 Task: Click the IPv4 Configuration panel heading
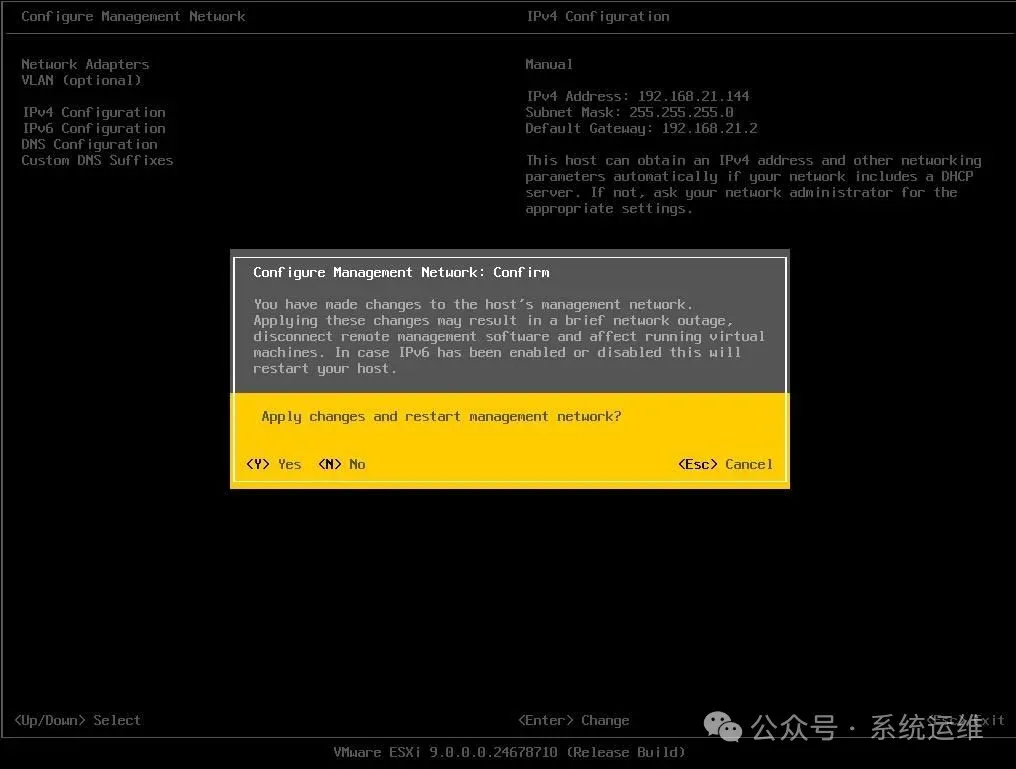tap(597, 16)
